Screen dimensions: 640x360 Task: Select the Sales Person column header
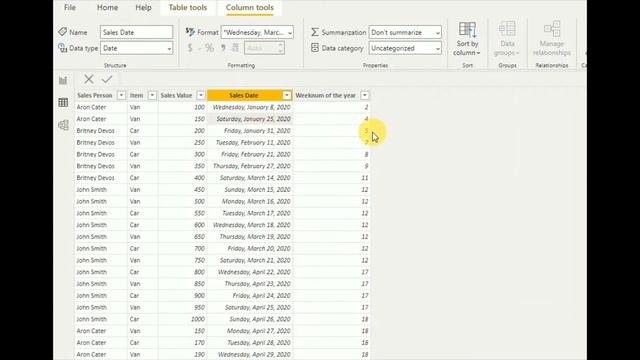pos(95,95)
